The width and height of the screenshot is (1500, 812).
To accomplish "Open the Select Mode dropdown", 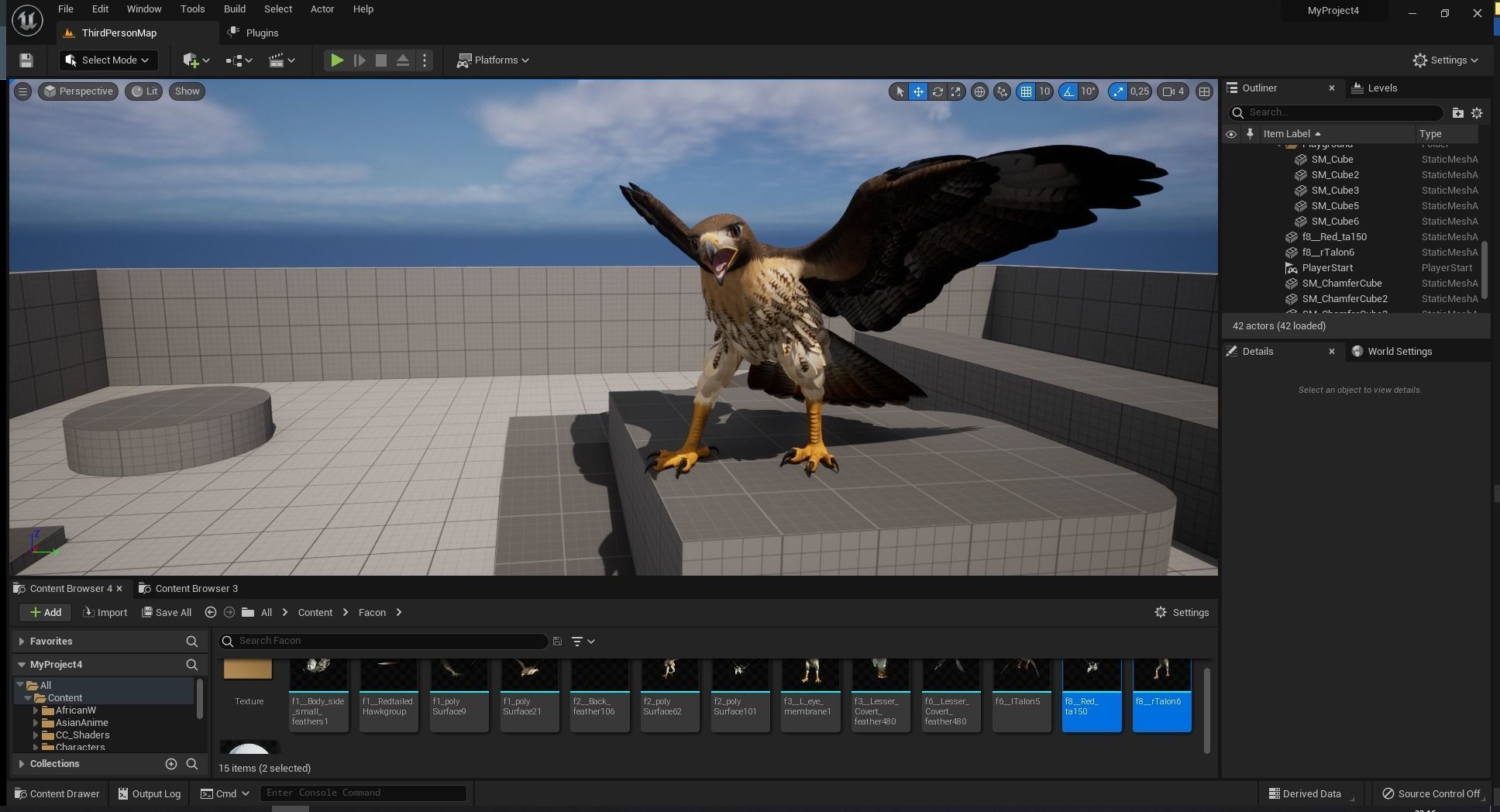I will click(108, 60).
